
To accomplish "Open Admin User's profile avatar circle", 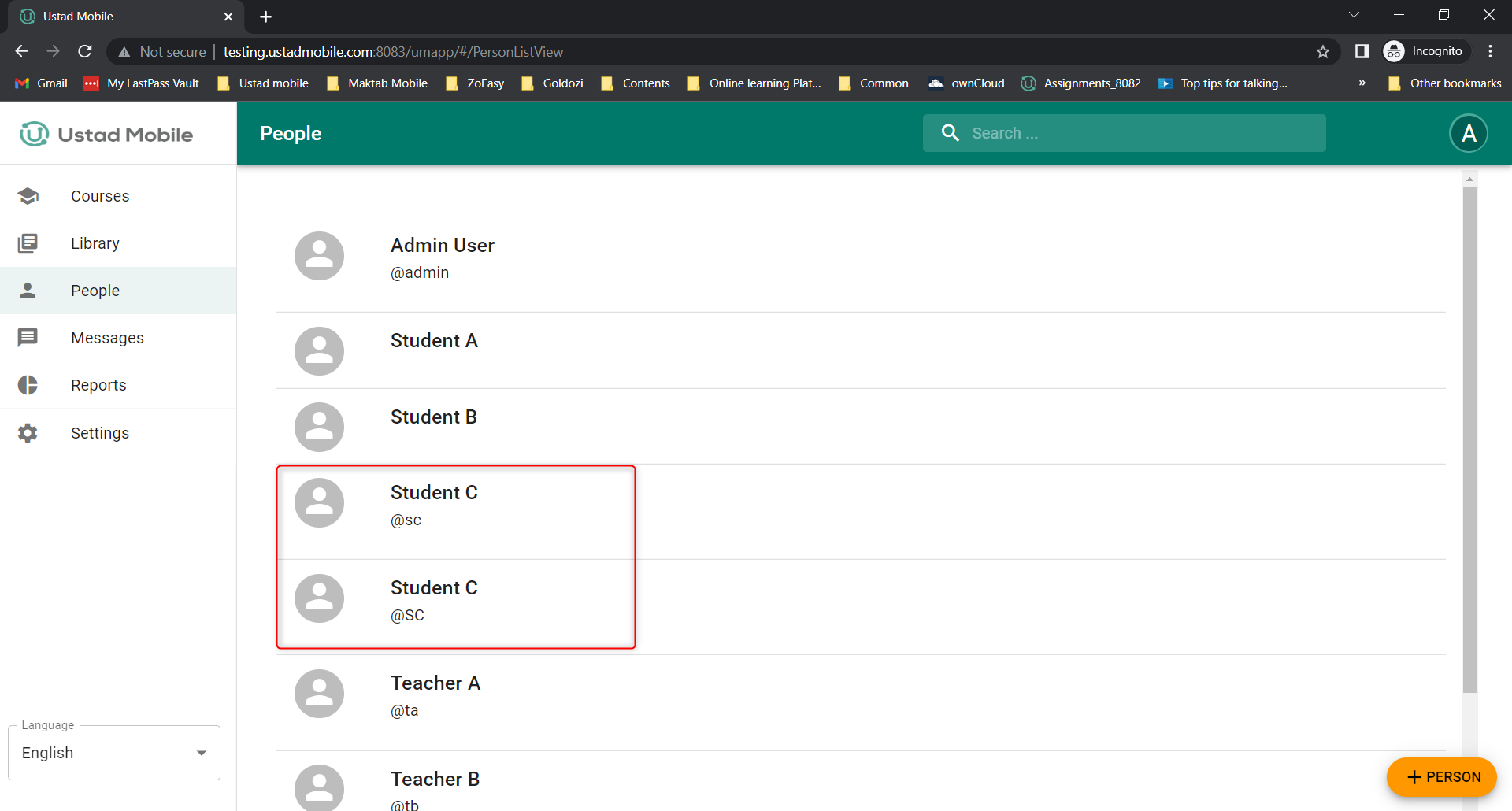I will (319, 255).
